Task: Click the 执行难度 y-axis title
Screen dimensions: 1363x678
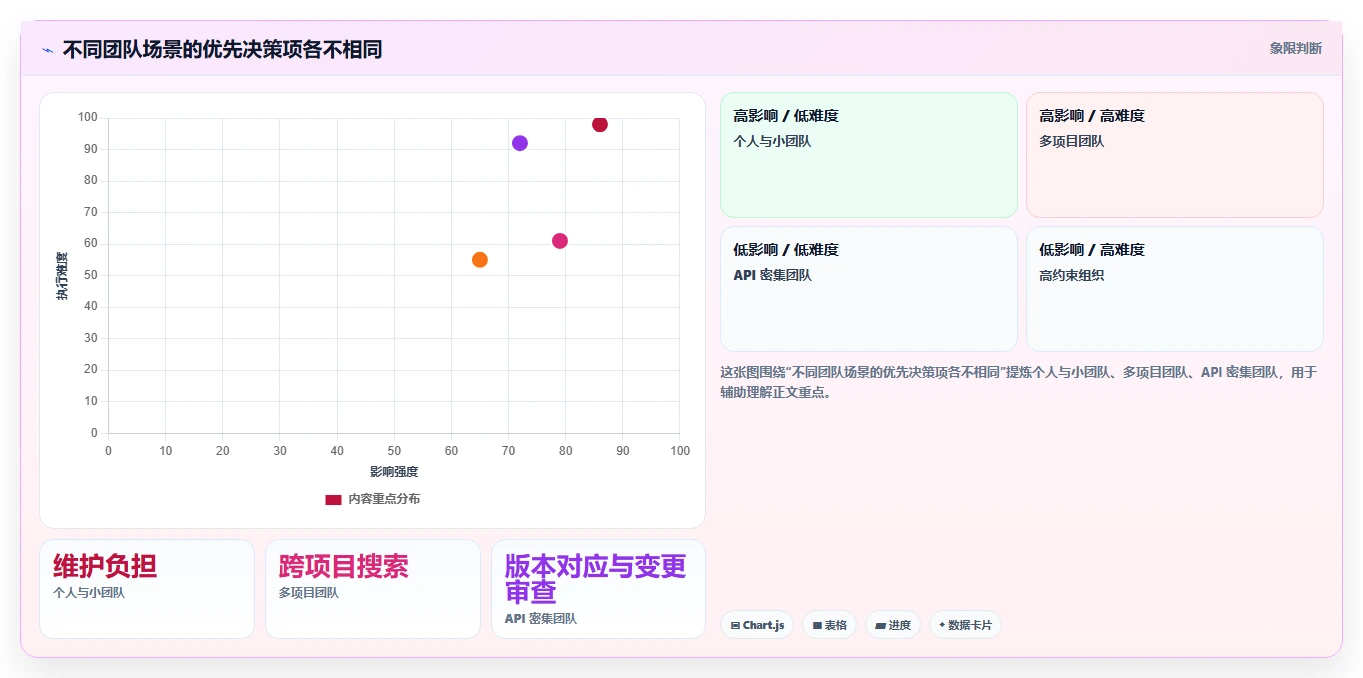Action: click(x=62, y=276)
